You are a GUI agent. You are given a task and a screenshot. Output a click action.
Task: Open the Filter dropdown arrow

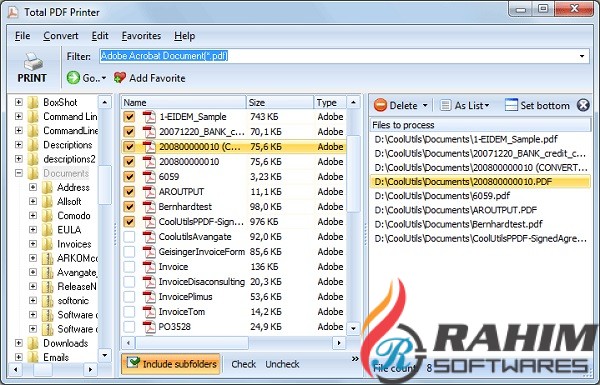point(582,56)
